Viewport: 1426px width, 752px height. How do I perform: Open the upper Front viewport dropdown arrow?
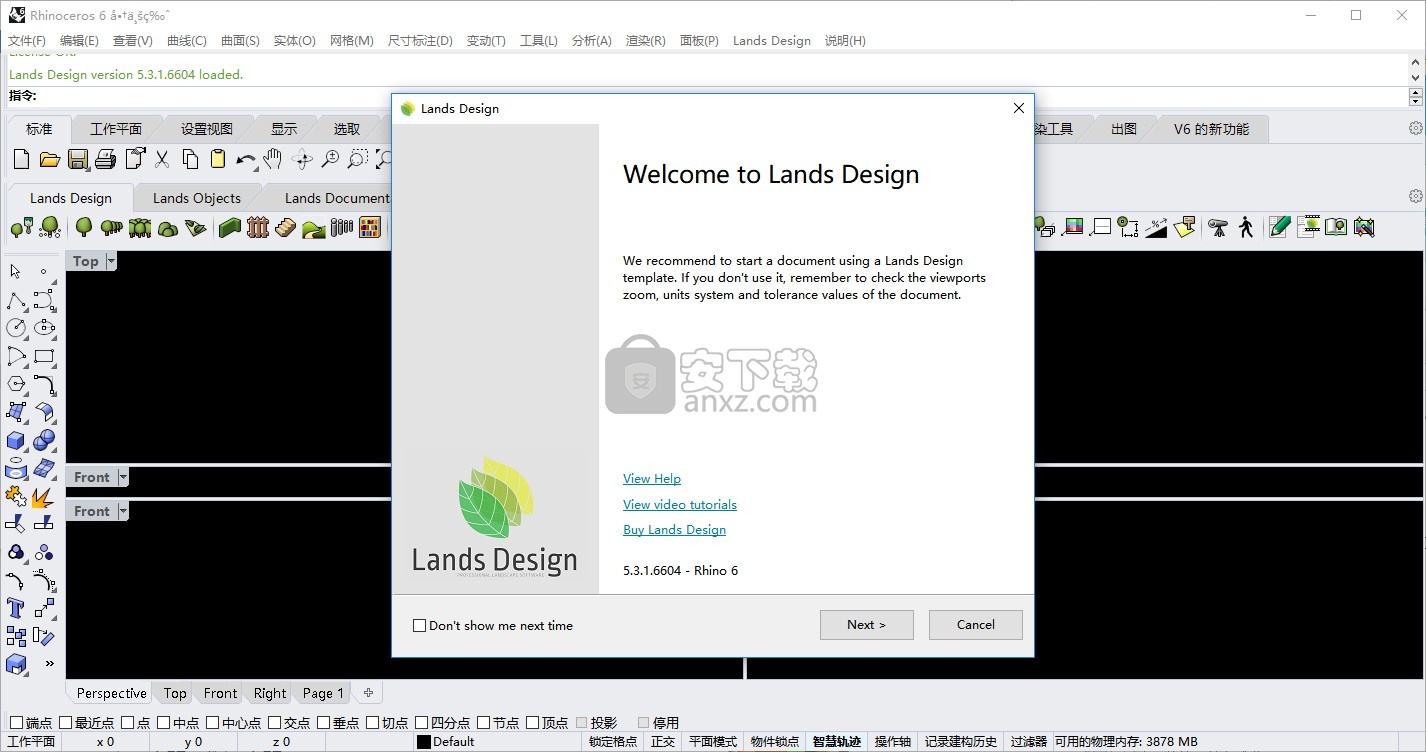123,478
